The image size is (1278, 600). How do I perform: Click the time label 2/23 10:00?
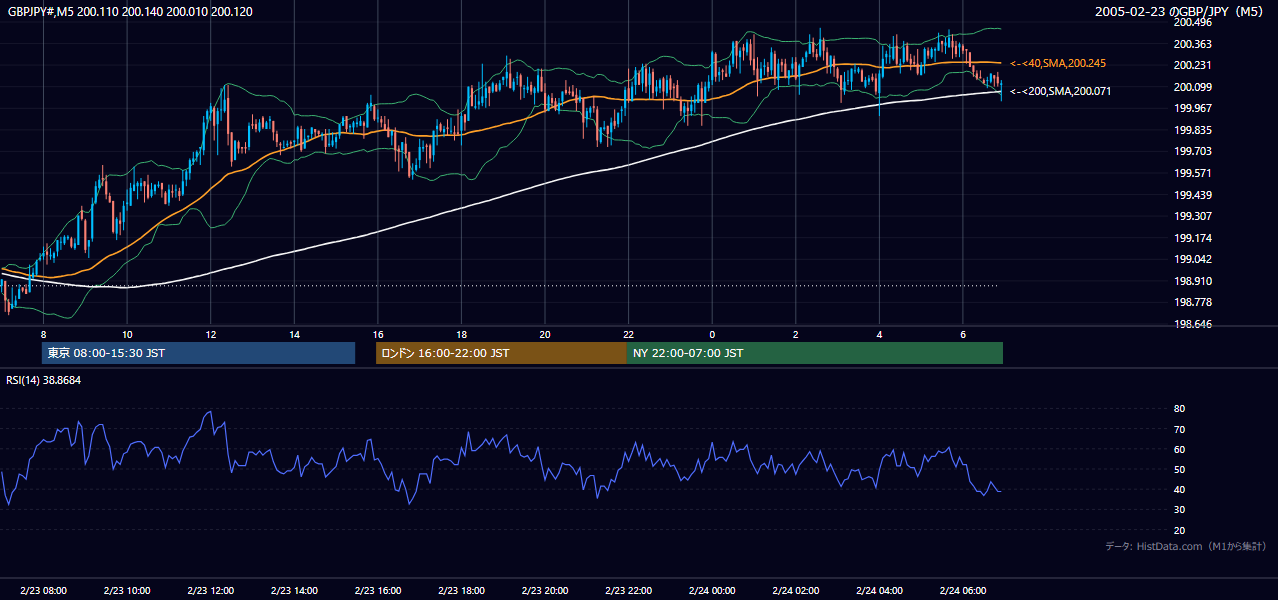[x=127, y=590]
